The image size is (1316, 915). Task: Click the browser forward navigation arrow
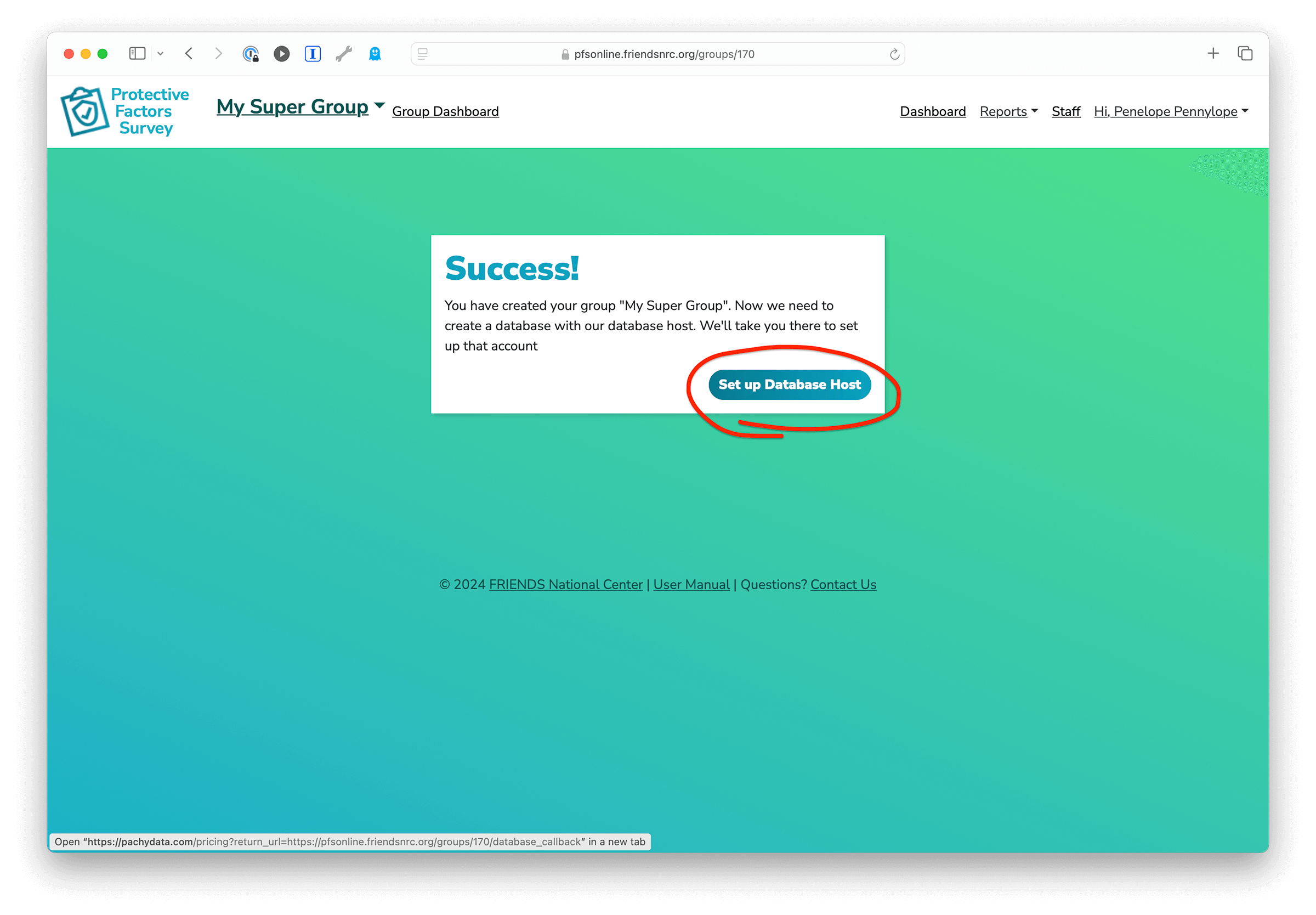(x=216, y=54)
